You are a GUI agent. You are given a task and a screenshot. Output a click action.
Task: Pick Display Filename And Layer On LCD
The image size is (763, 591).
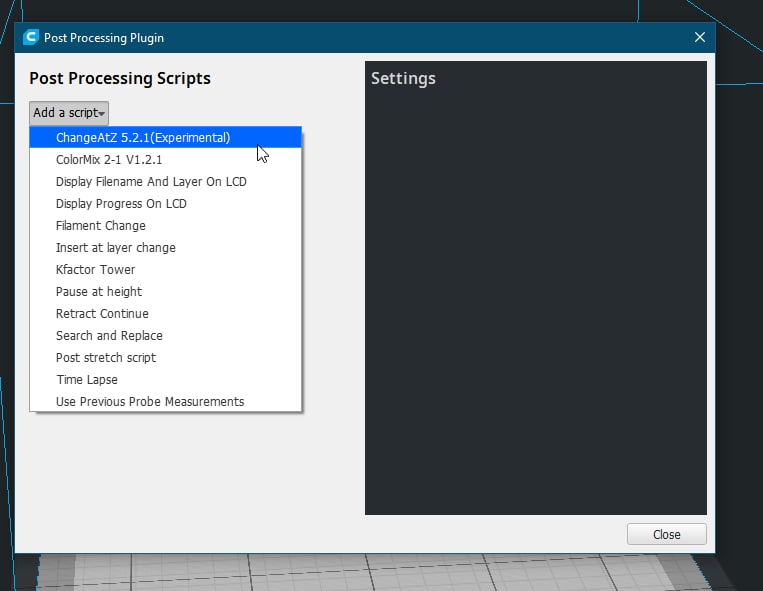pyautogui.click(x=165, y=181)
